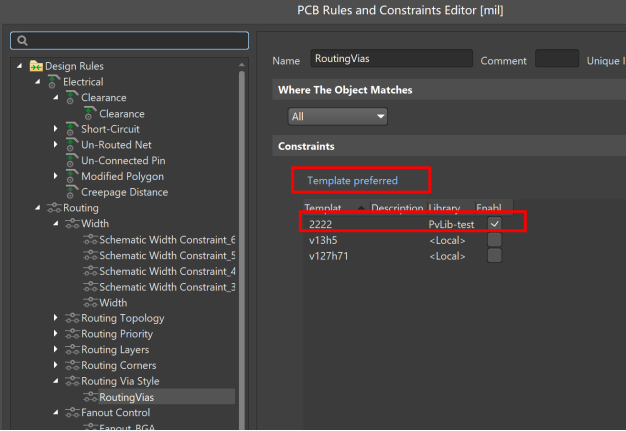Collapse the Width rules tree node
The height and width of the screenshot is (431, 626).
pyautogui.click(x=56, y=224)
